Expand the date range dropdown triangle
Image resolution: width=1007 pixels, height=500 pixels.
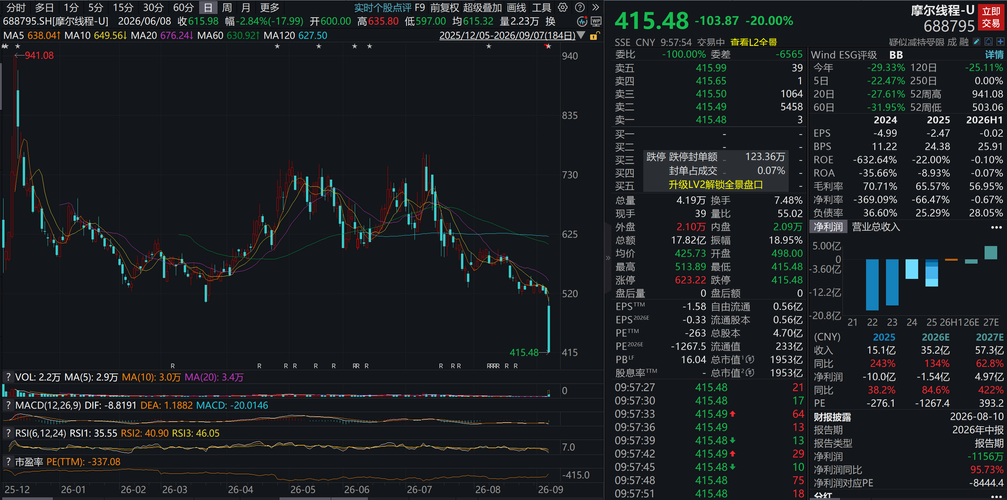click(x=581, y=35)
